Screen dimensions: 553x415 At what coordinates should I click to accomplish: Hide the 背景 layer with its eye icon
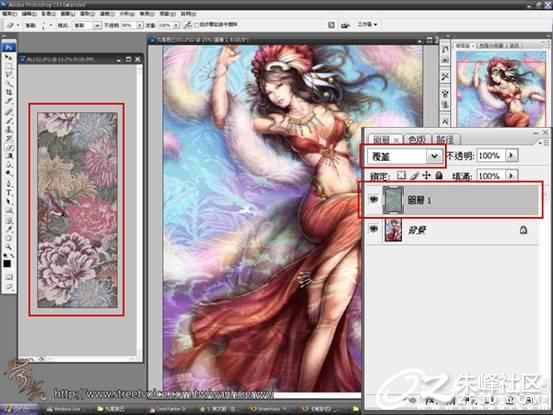(x=373, y=229)
